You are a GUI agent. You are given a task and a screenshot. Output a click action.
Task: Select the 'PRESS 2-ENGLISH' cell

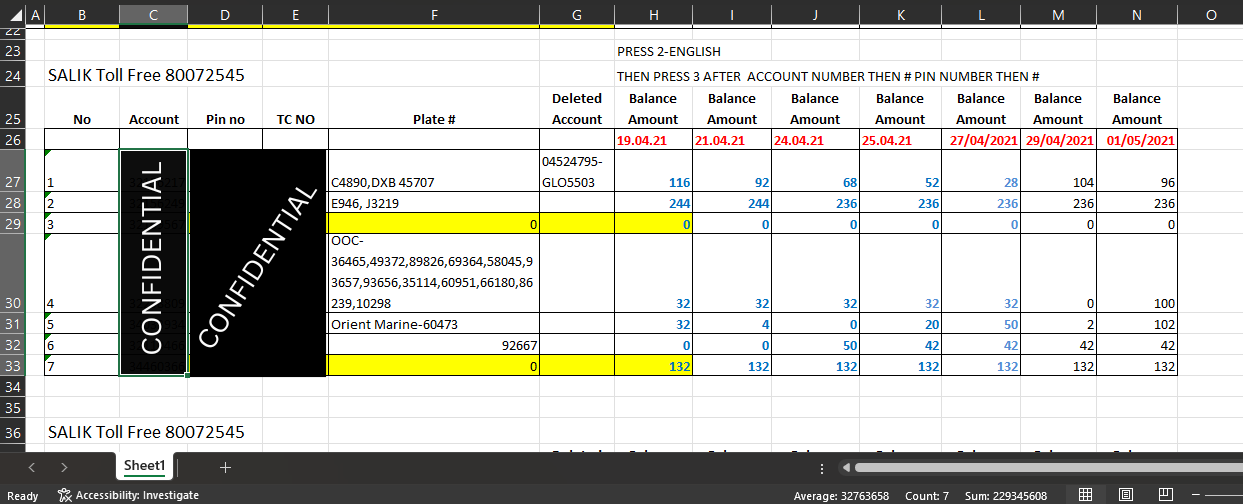[x=669, y=51]
